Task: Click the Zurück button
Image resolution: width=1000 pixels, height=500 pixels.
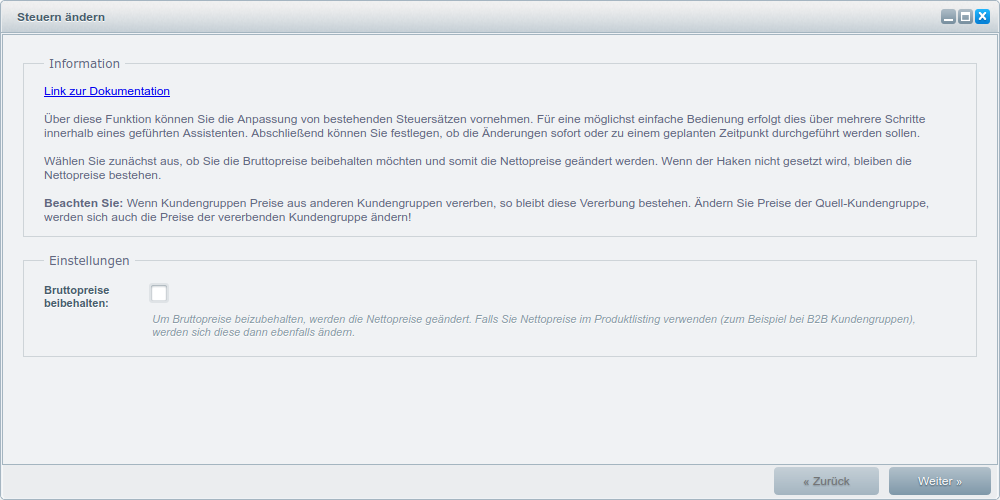Action: (827, 481)
